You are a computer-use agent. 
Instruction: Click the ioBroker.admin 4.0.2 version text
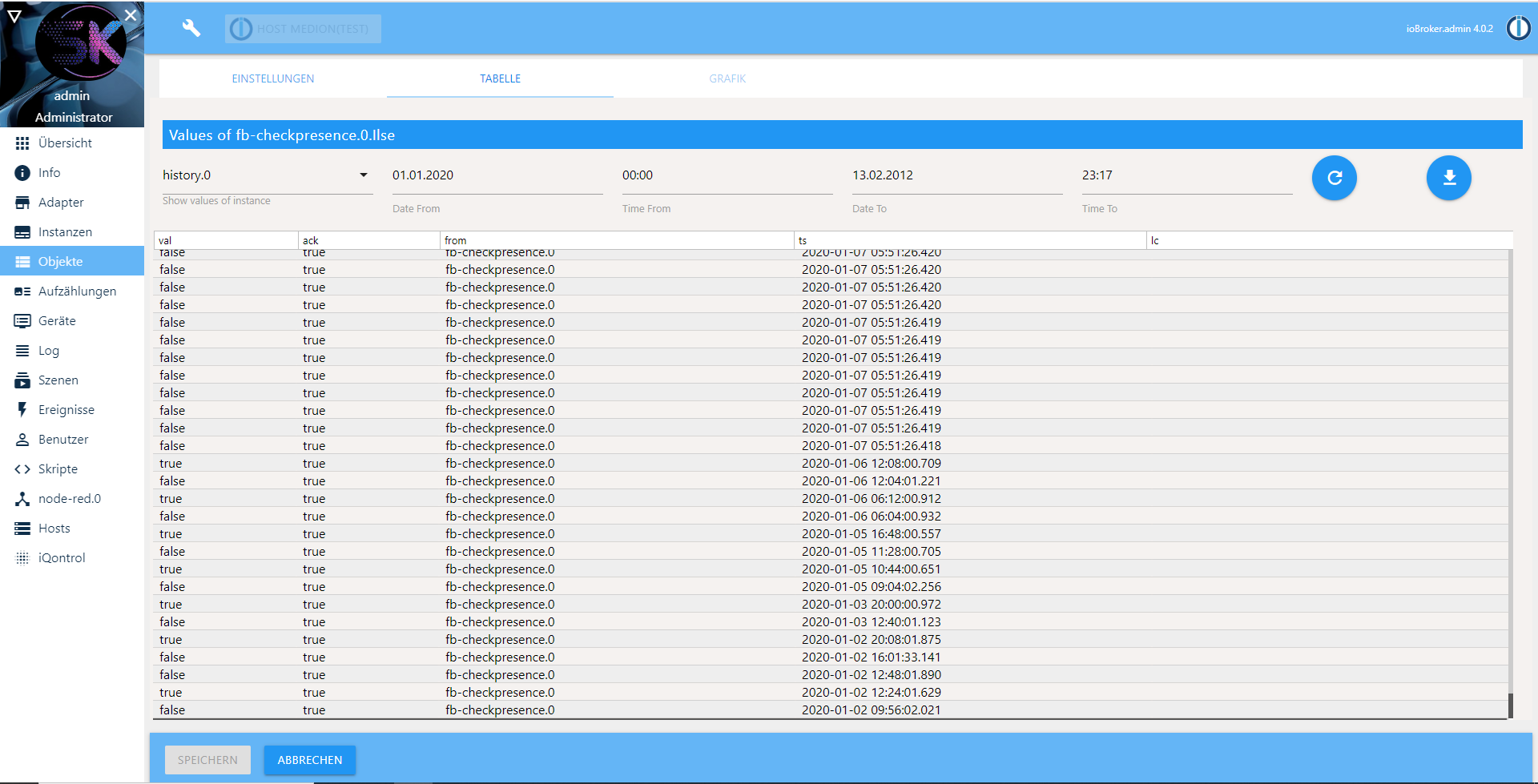(1449, 29)
